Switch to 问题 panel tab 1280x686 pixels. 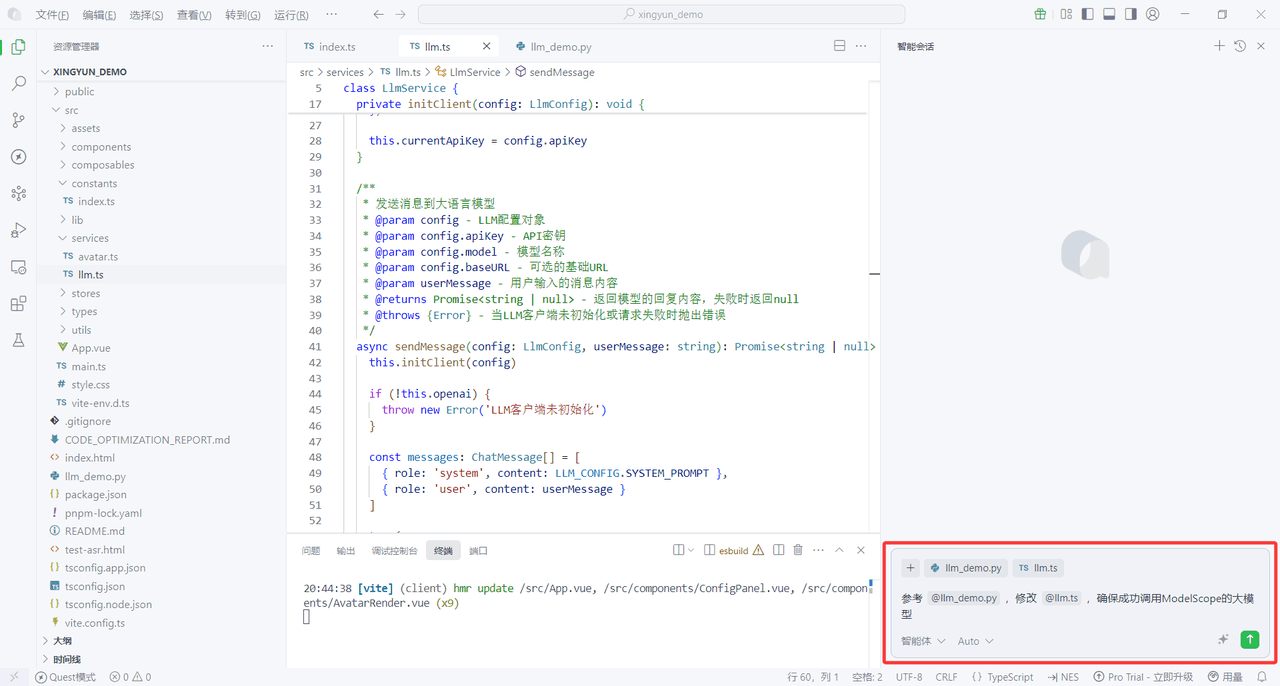tap(311, 551)
